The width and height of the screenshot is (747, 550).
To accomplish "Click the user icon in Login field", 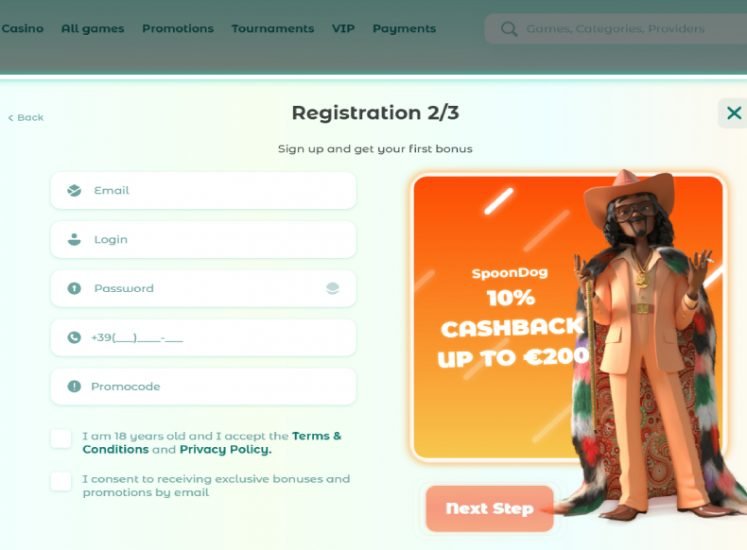I will tap(74, 239).
